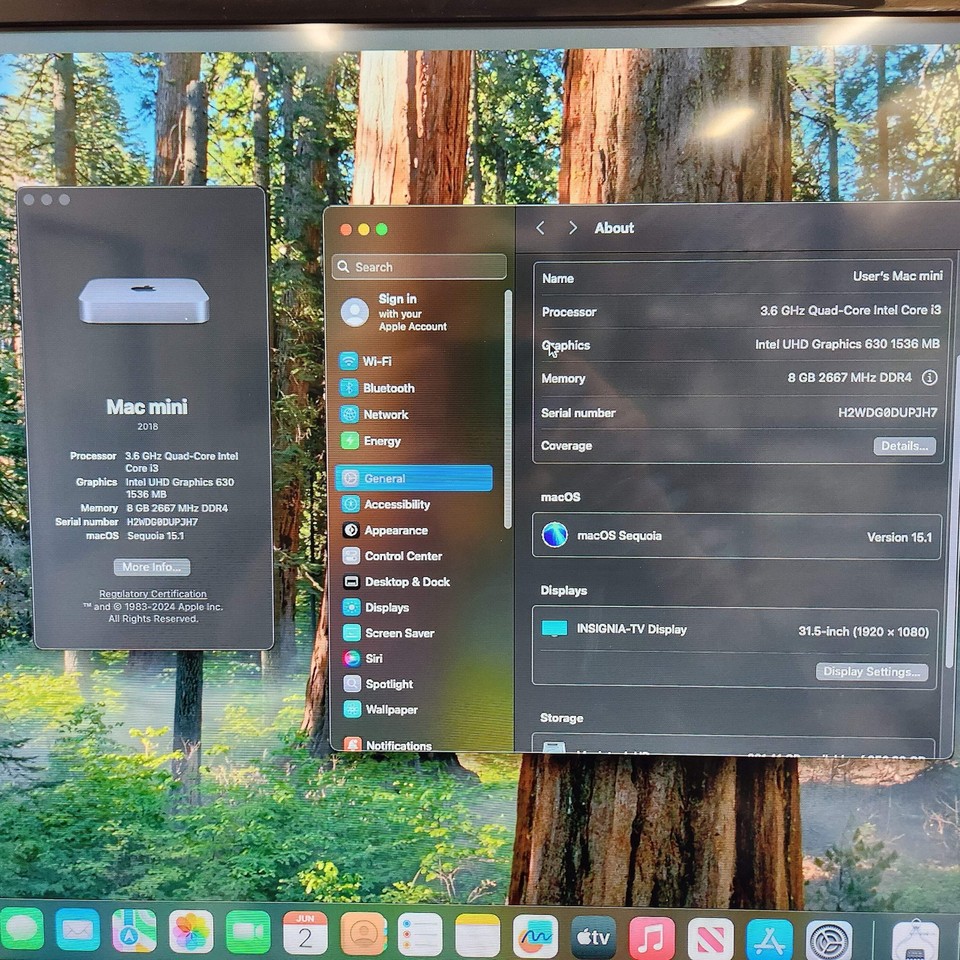Open Screen Saver settings
The height and width of the screenshot is (960, 960).
[x=398, y=633]
